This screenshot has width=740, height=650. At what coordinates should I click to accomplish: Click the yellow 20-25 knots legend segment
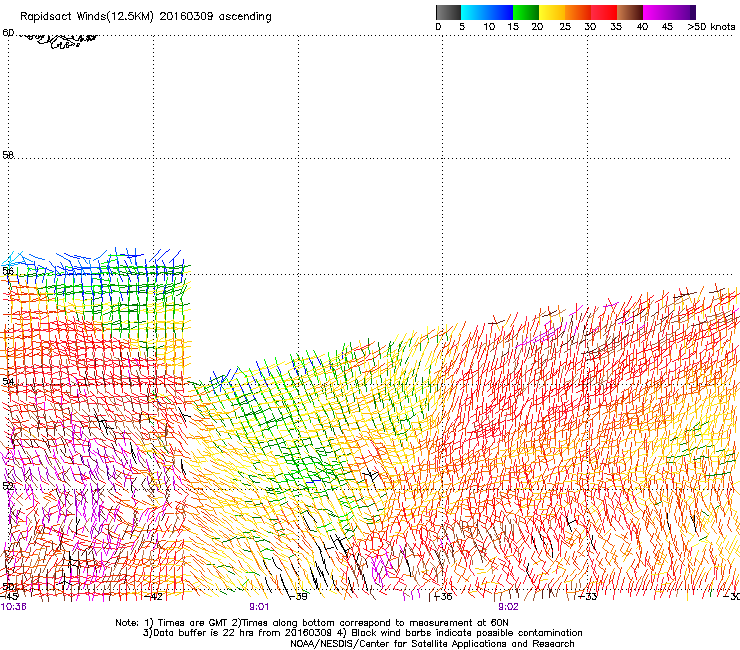click(x=552, y=12)
